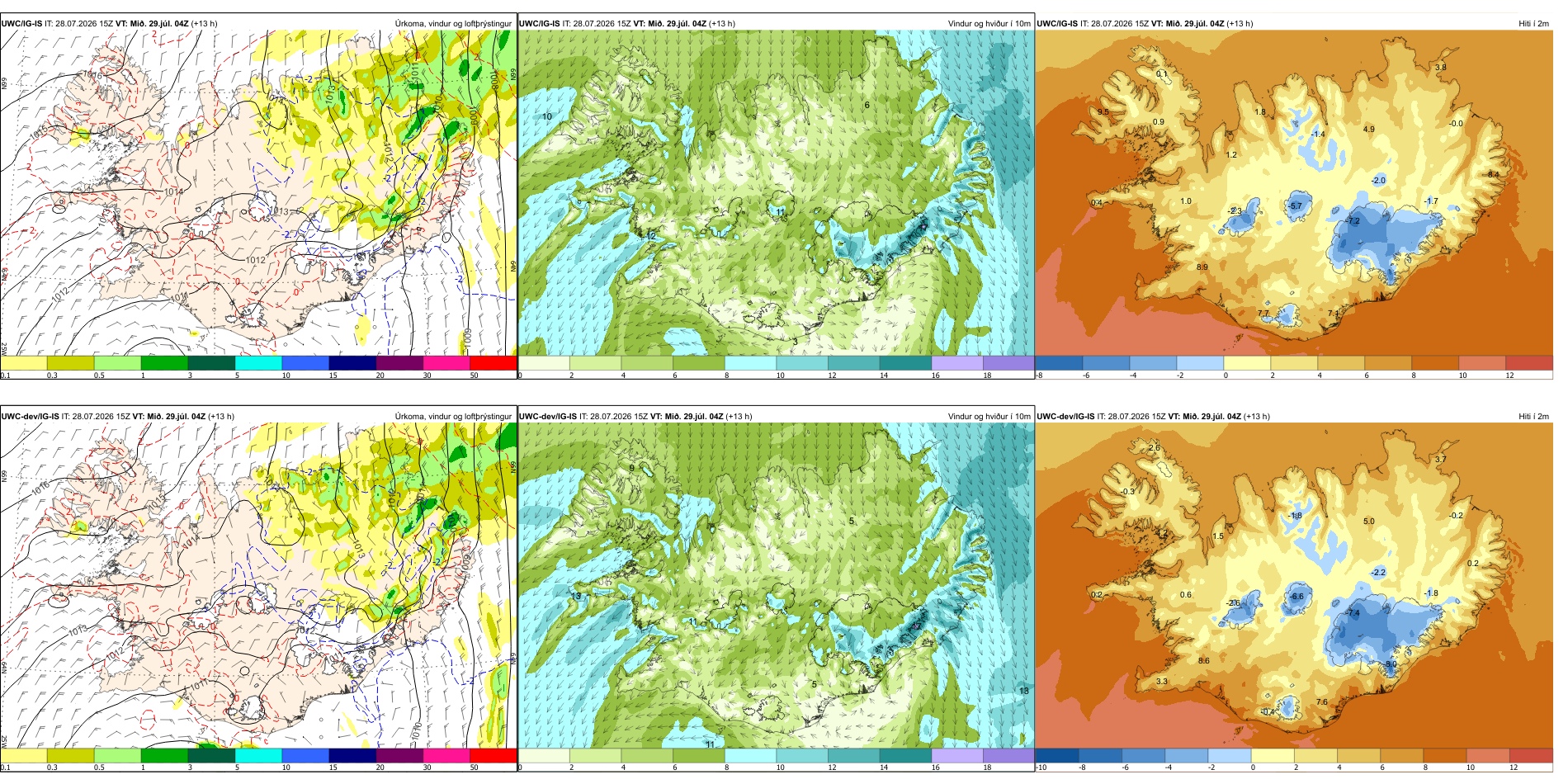Click the wind value 10 in UWC/IG-IS wind map
The height and width of the screenshot is (784, 1568).
(547, 117)
